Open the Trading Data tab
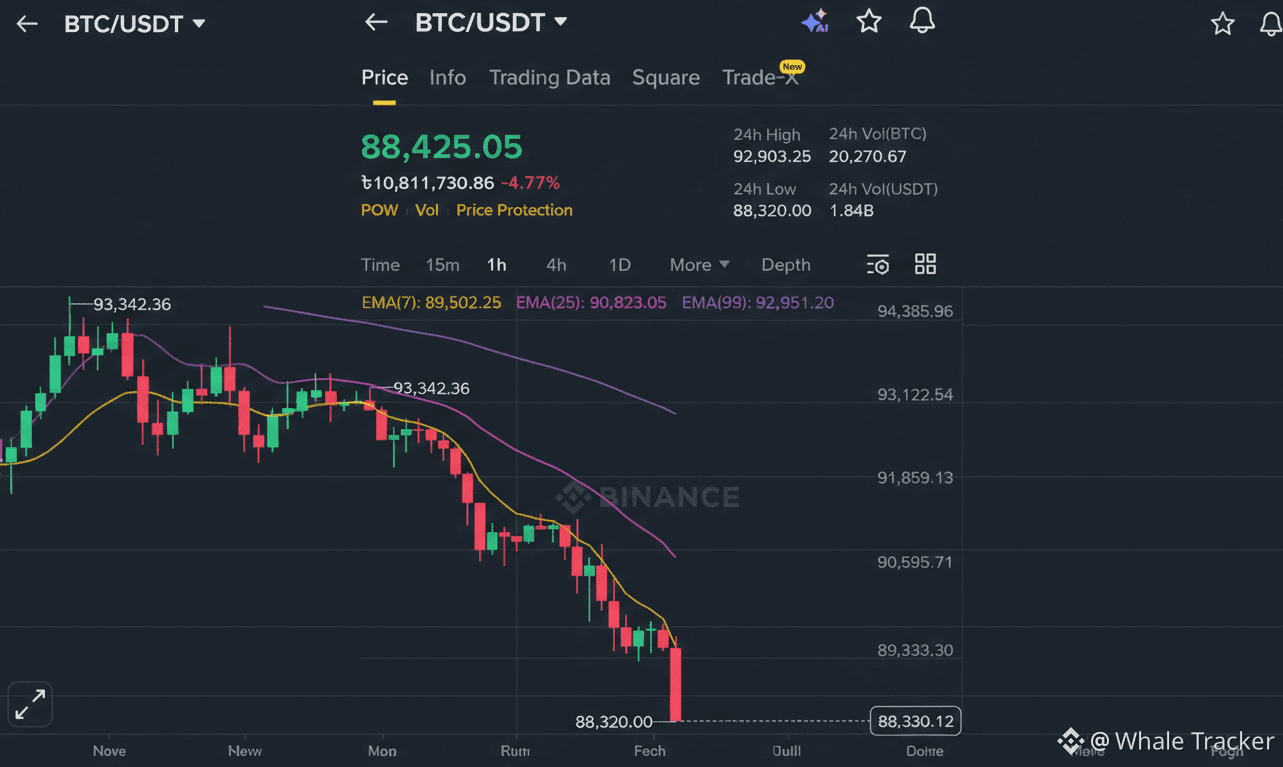Screen dimensions: 1283x767 click(x=549, y=78)
